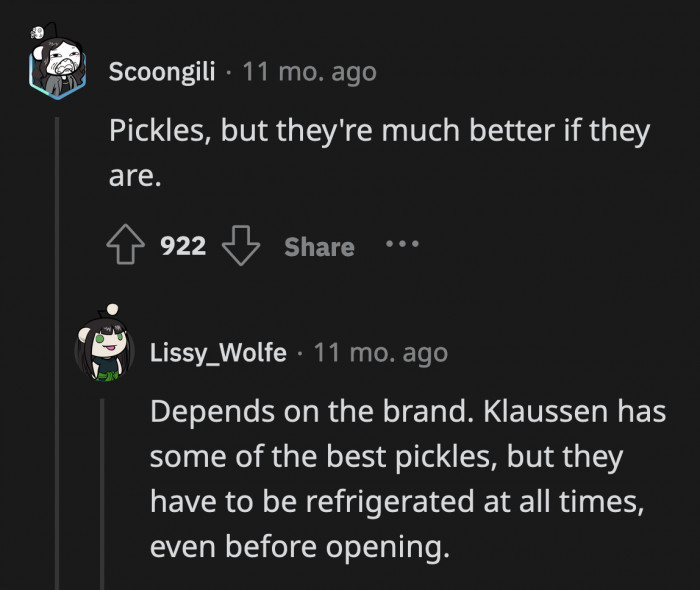Click the word "are." ending Scoongili's comment
The height and width of the screenshot is (590, 700).
[x=134, y=177]
